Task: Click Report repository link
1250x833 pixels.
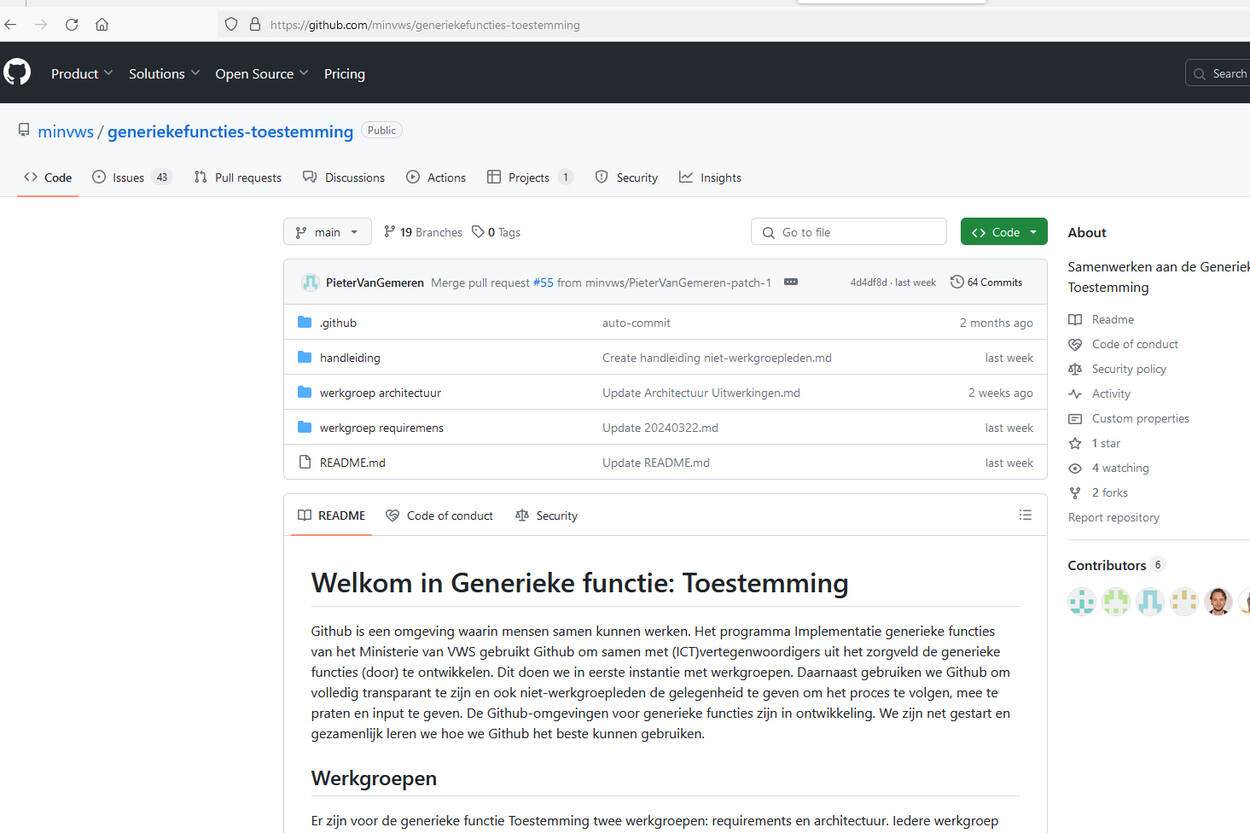Action: [x=1113, y=517]
